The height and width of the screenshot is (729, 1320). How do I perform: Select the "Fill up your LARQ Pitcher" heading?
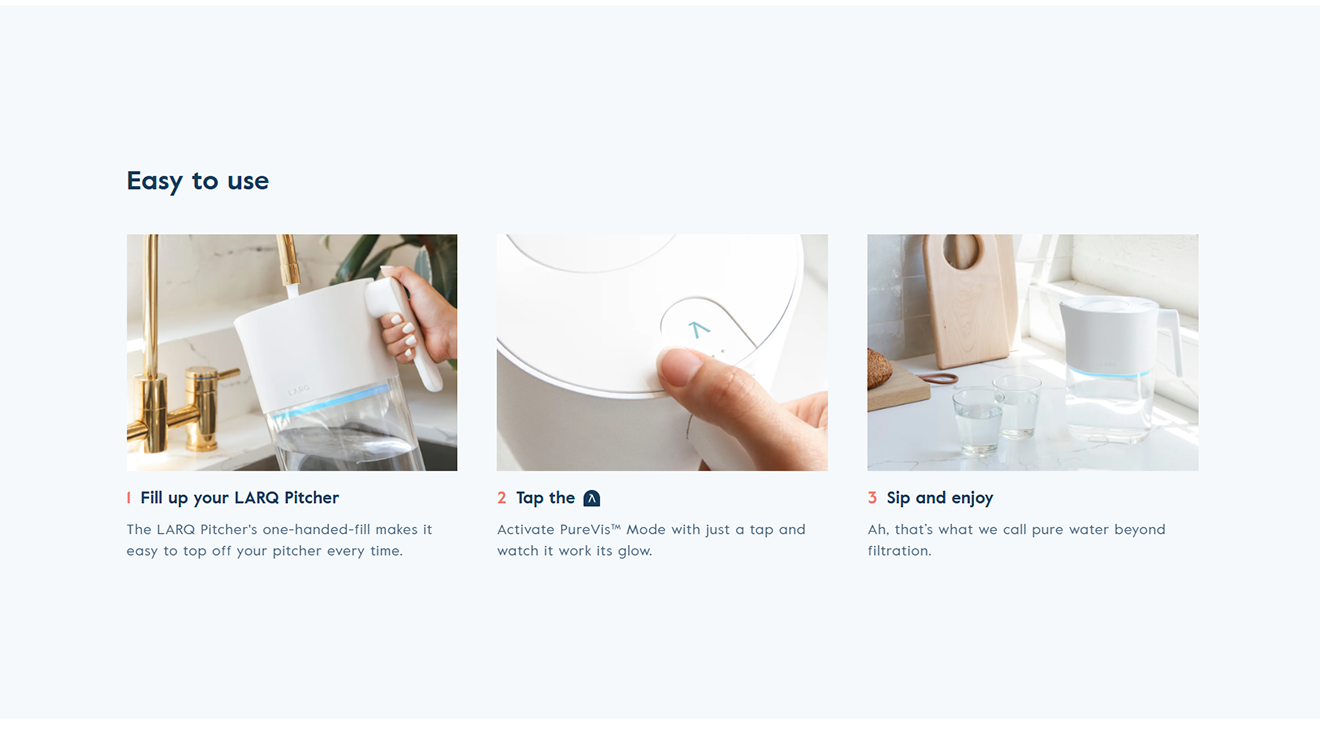coord(240,498)
